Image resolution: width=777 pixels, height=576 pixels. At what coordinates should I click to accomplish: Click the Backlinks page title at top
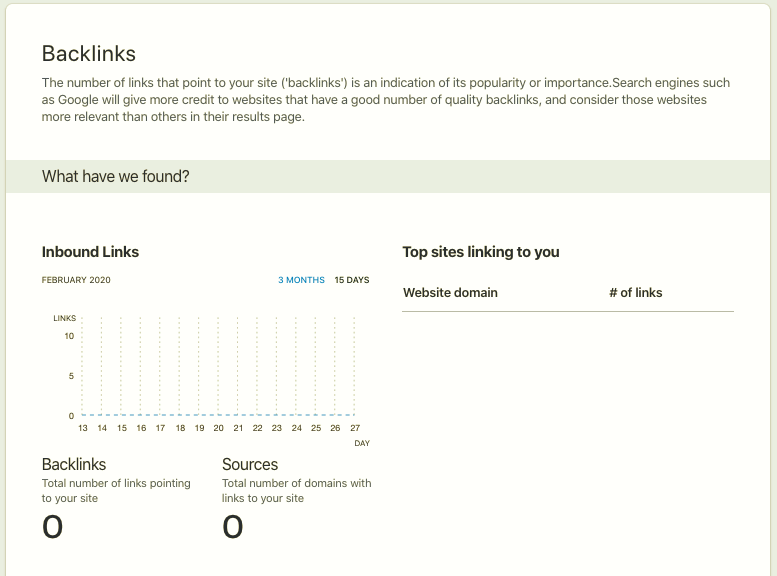[x=89, y=54]
